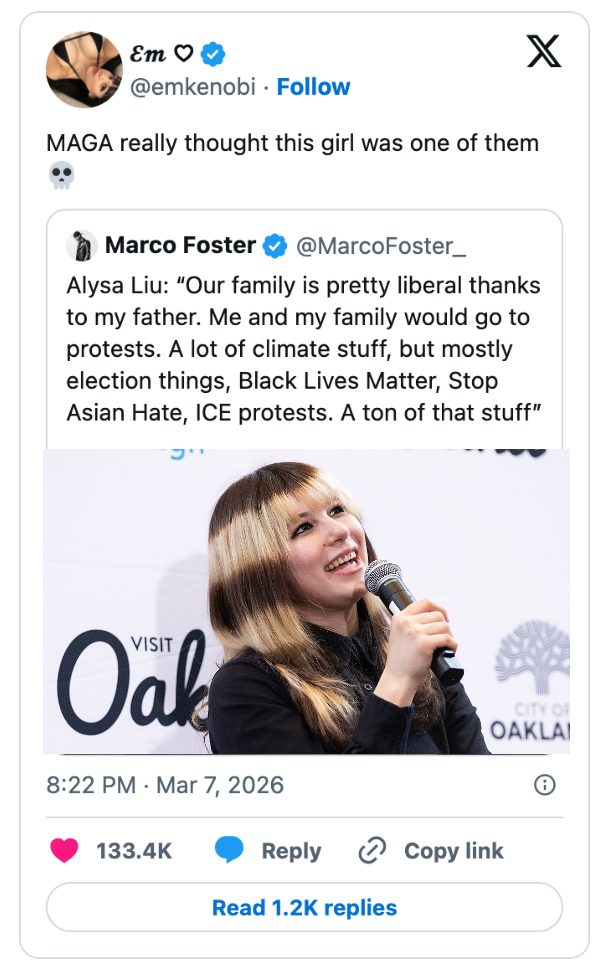The image size is (614, 974).
Task: Click the copy link chain icon
Action: tap(372, 851)
